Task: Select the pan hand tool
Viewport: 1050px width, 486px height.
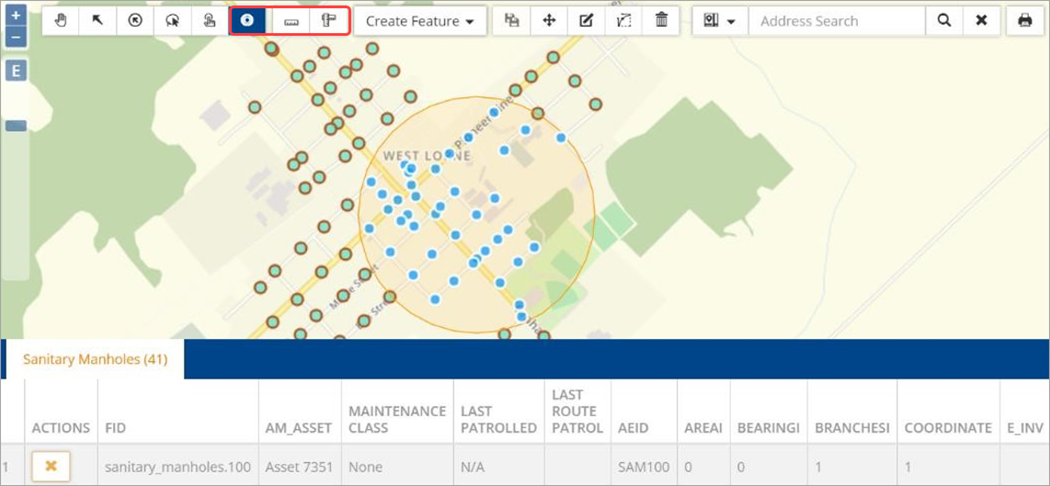Action: click(x=60, y=21)
